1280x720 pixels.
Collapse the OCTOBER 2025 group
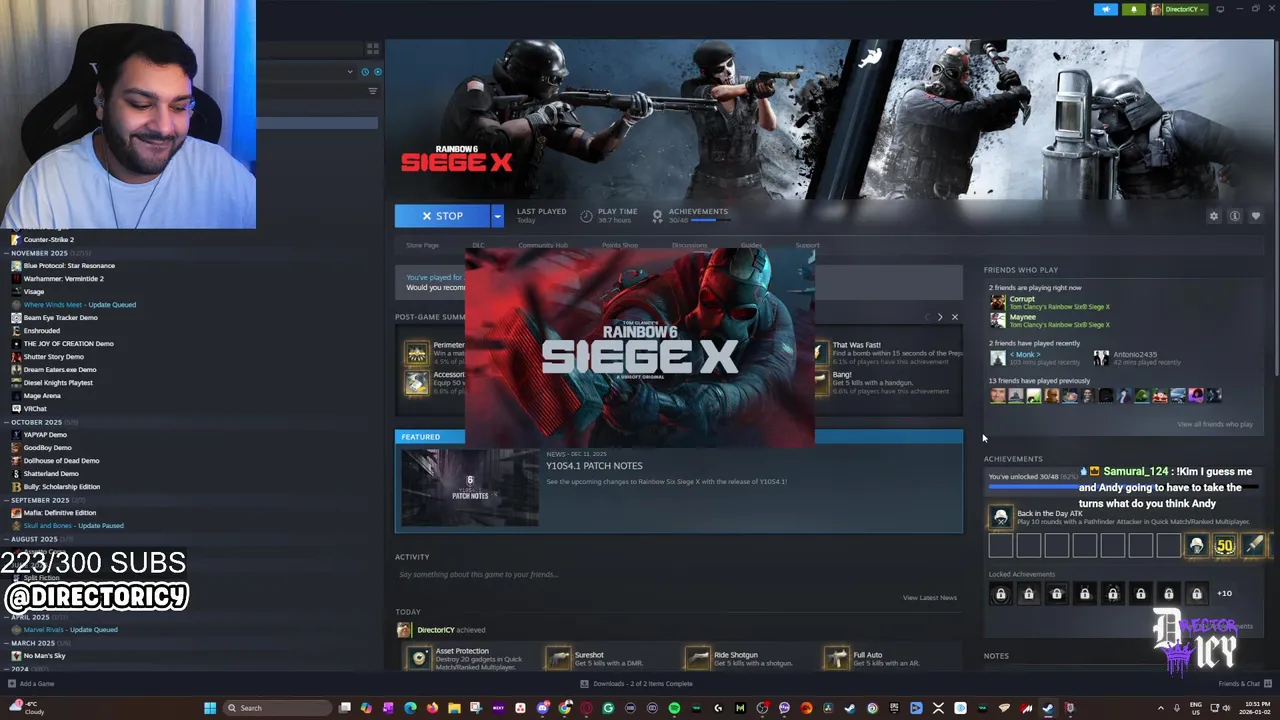coord(36,422)
